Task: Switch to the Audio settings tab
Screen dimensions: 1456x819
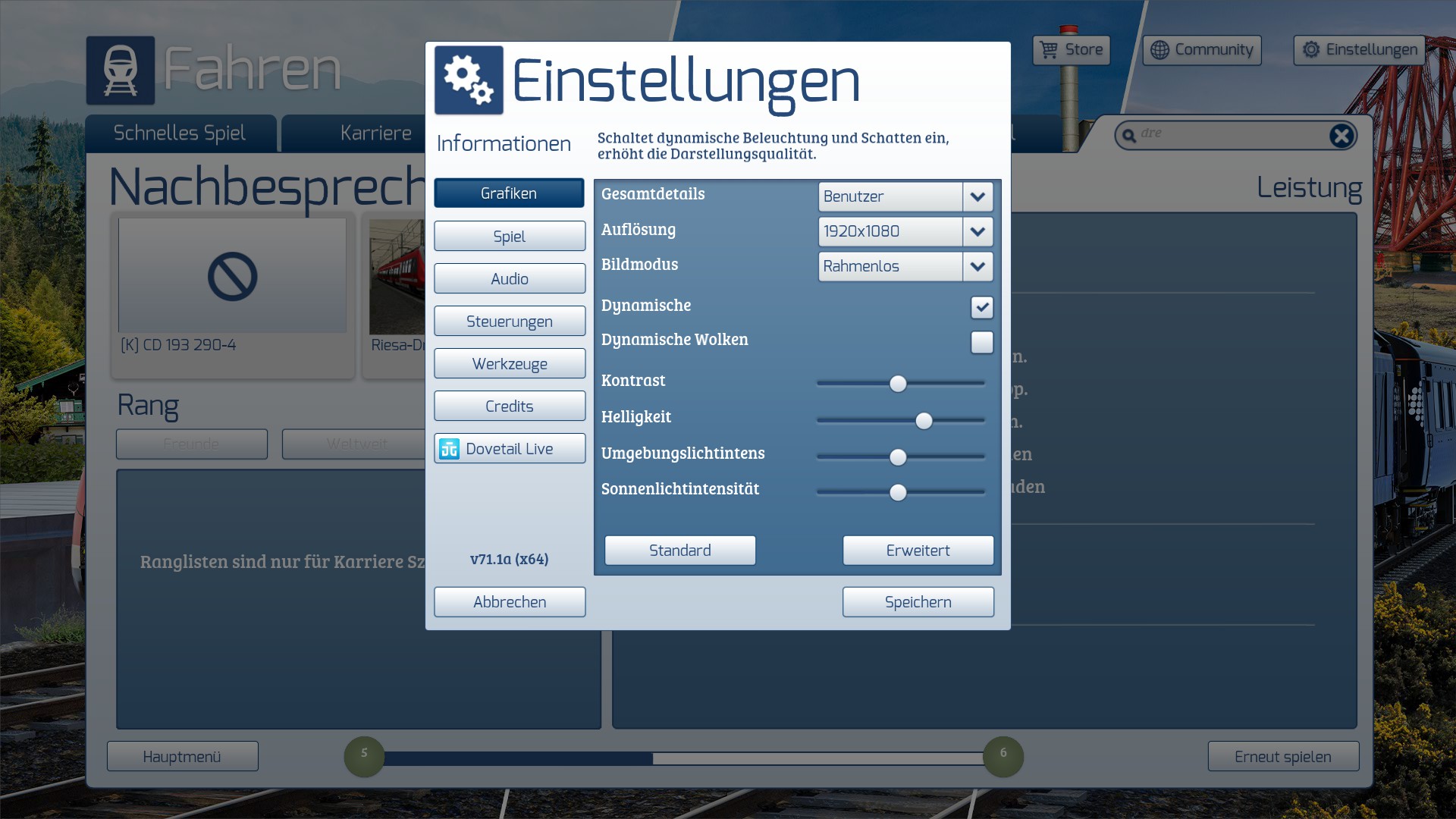Action: pos(509,279)
